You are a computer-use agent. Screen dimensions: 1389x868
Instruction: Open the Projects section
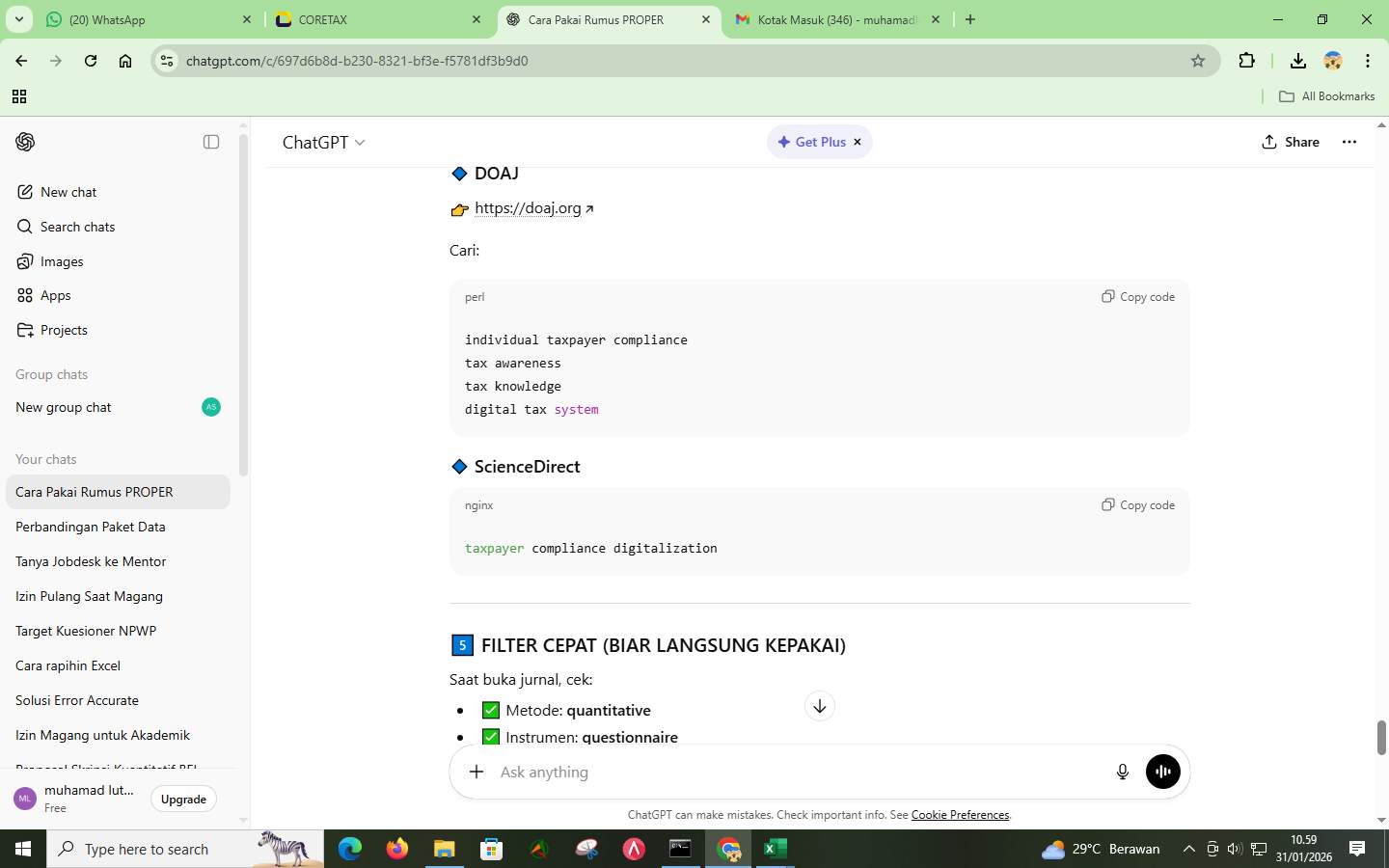pyautogui.click(x=64, y=330)
